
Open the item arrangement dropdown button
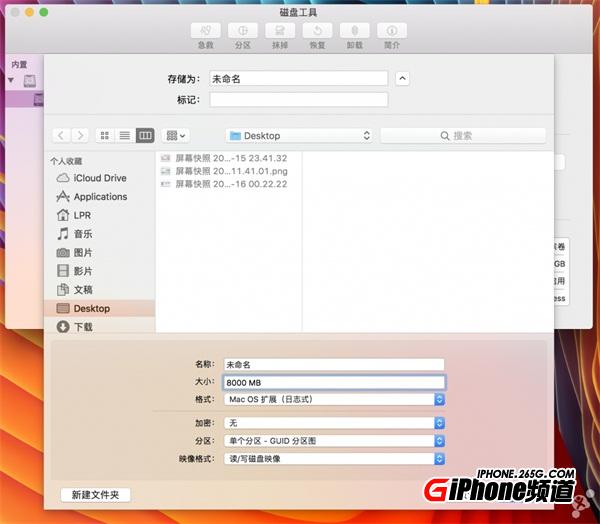click(176, 135)
